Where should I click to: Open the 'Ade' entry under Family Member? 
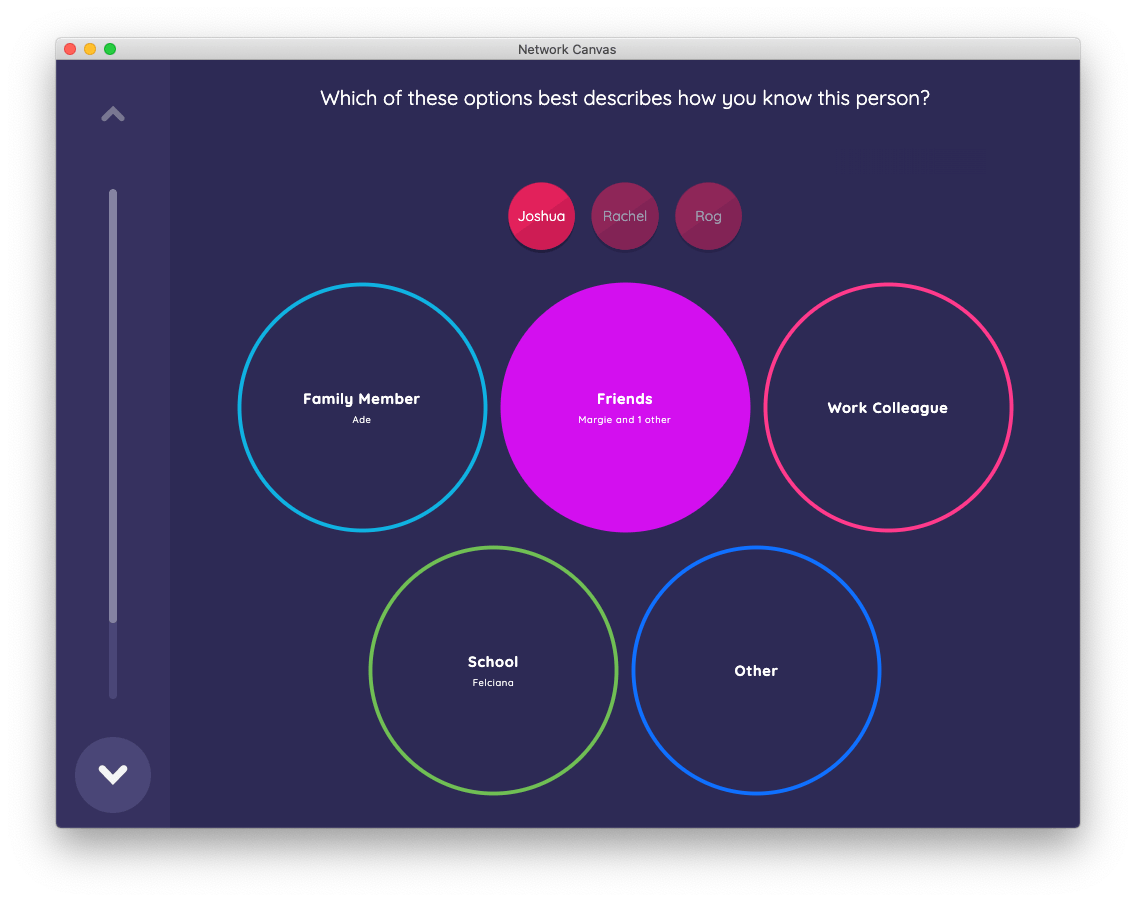click(362, 420)
